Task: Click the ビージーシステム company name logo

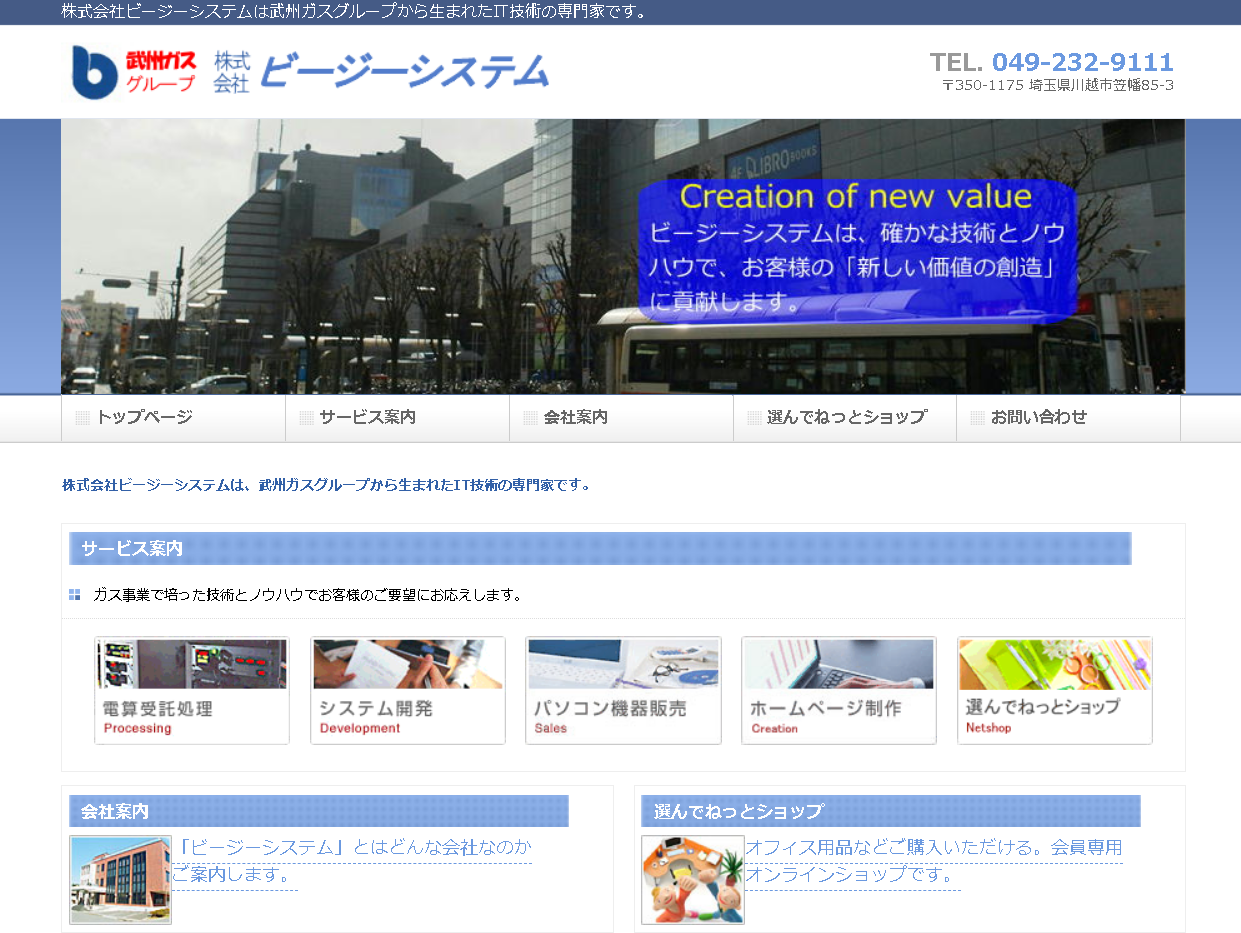Action: coord(404,72)
